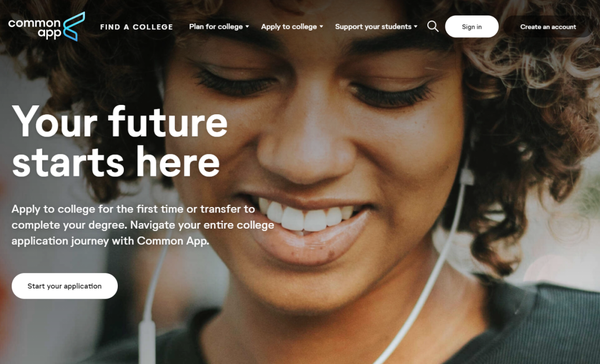Go to the FIND A COLLEGE link
Screen dimensions: 600x364
coord(137,27)
